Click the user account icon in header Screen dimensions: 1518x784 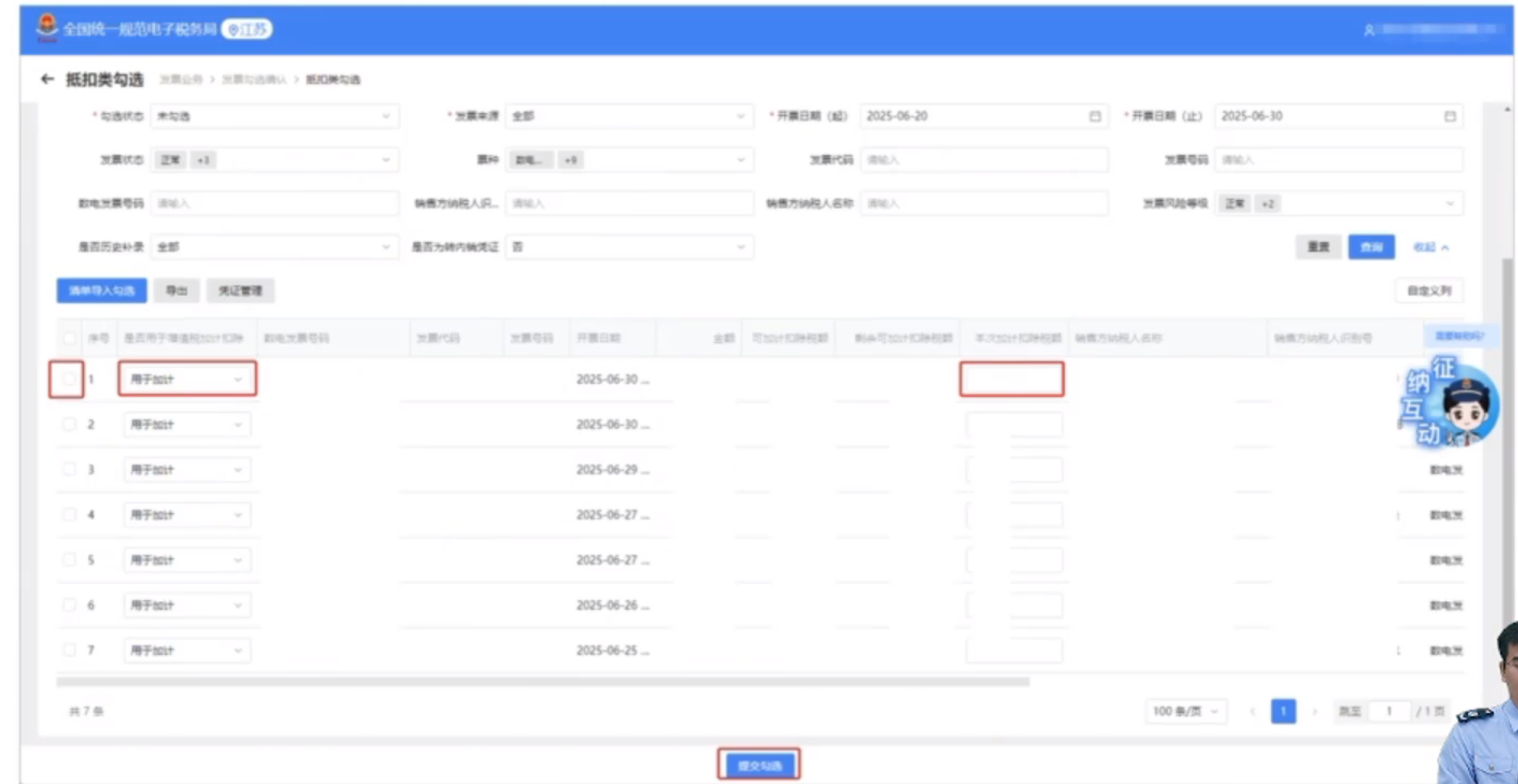point(1369,31)
